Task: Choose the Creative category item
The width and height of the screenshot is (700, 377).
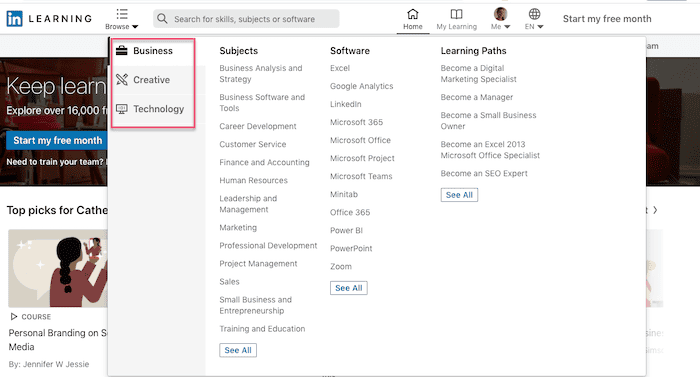Action: pyautogui.click(x=152, y=80)
